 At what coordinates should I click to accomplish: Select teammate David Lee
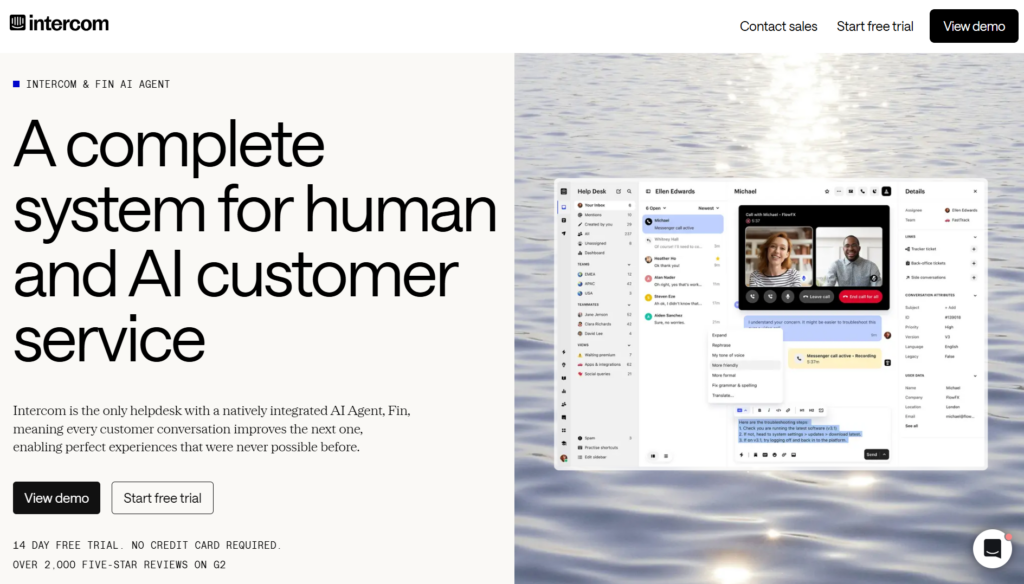(605, 334)
